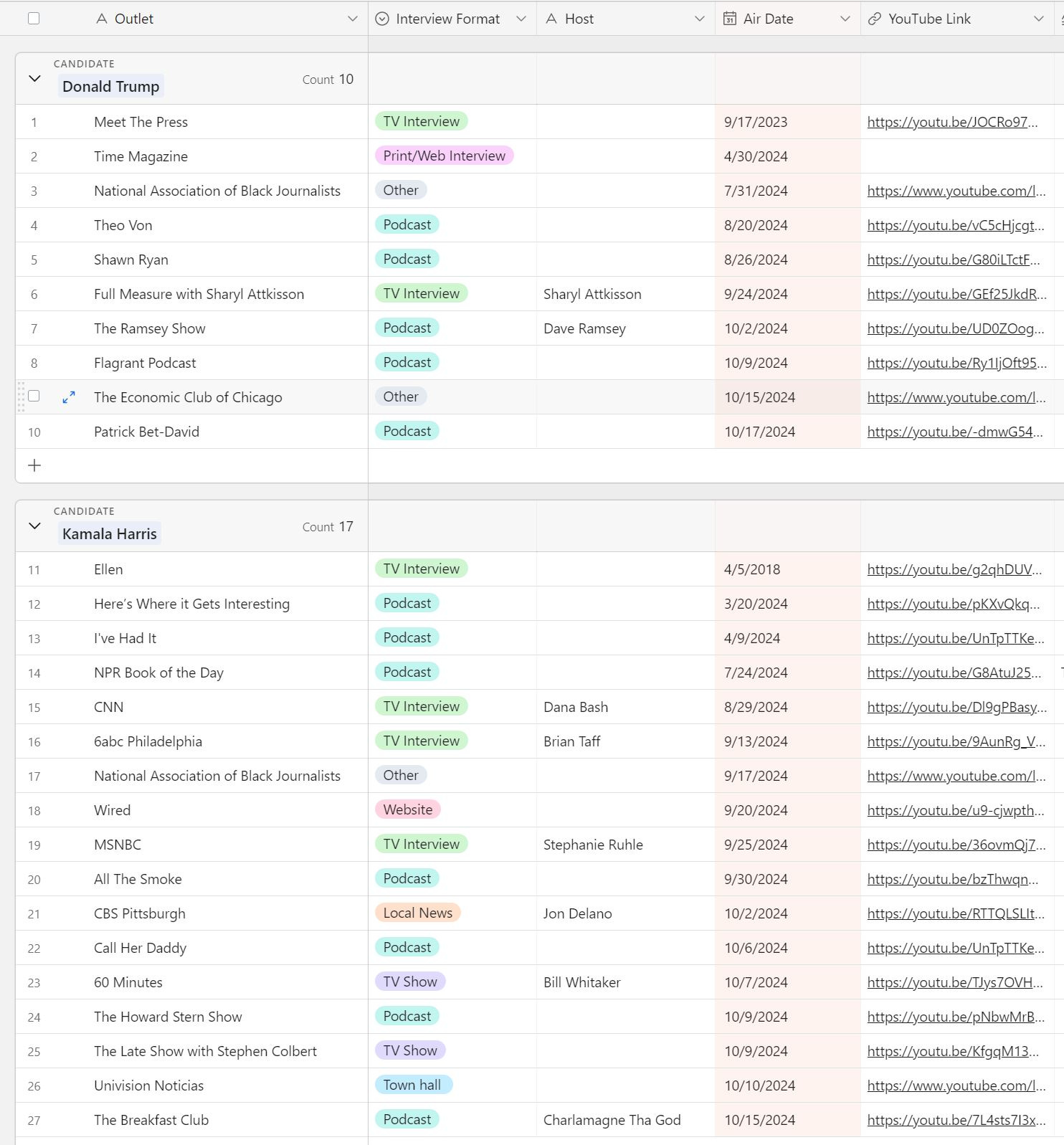This screenshot has width=1064, height=1145.
Task: Click the TV Interview tag for Meet The Press
Action: tap(422, 121)
